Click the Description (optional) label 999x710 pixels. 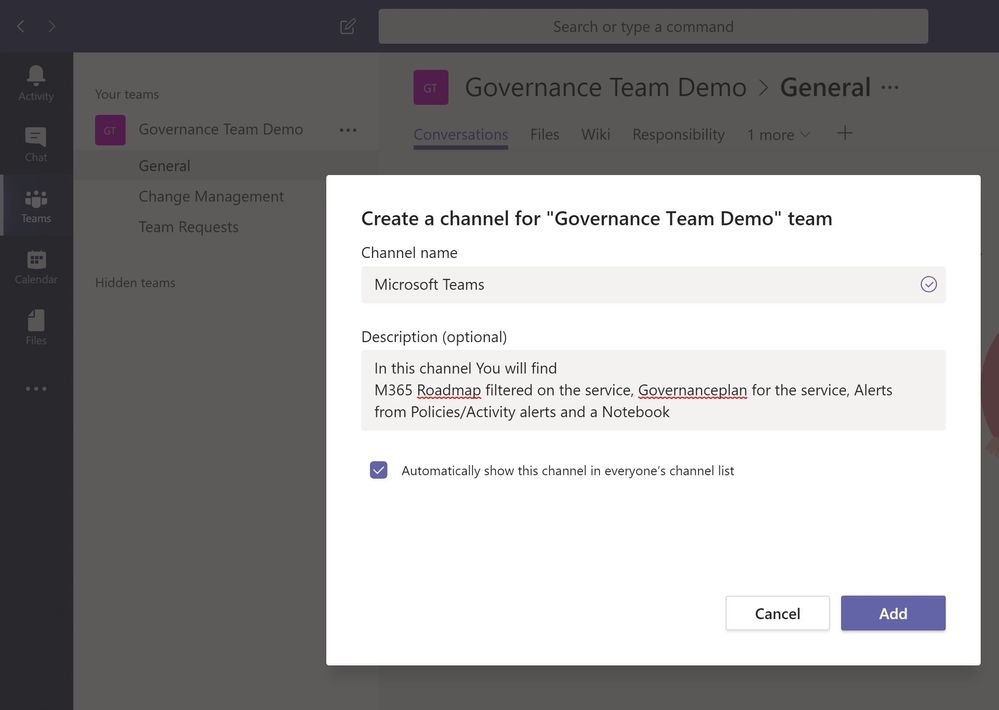point(434,337)
